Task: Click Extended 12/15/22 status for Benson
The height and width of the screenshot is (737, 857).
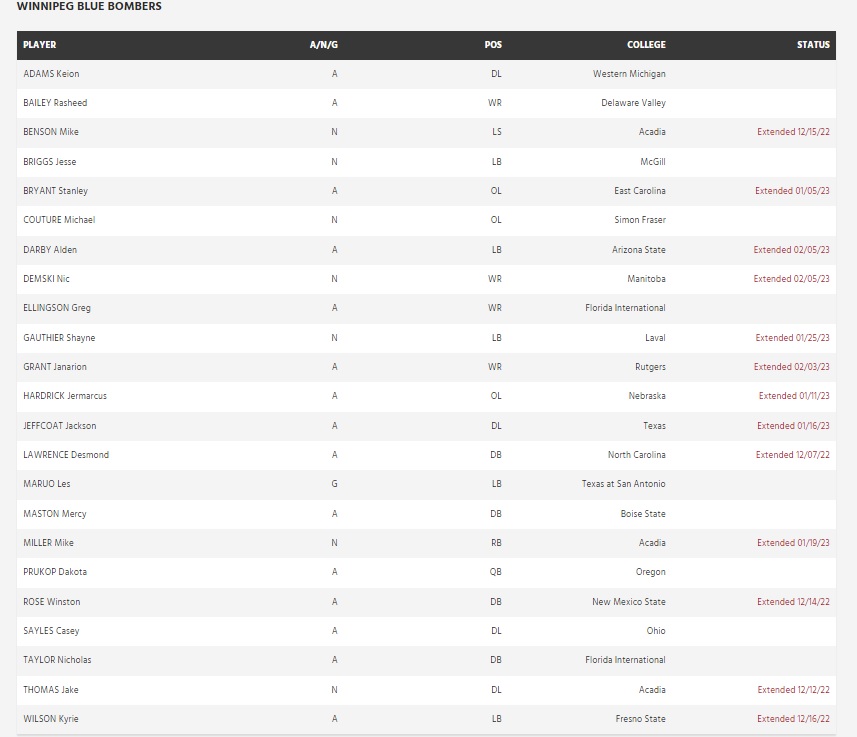Action: click(x=793, y=132)
